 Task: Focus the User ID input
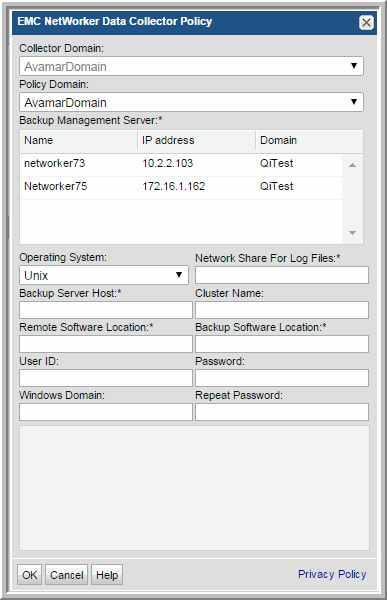click(106, 378)
